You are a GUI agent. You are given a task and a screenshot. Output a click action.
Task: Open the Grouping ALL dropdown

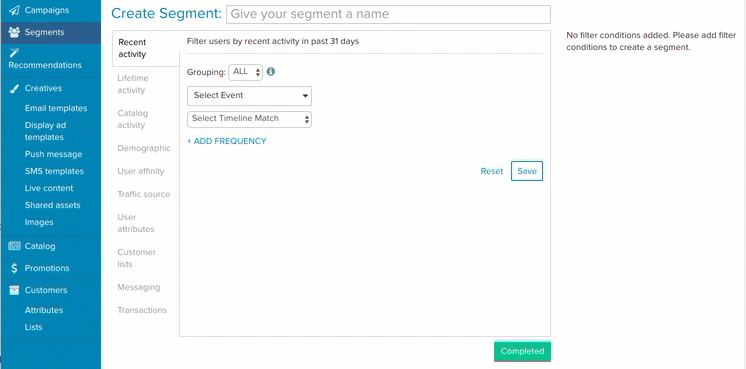click(x=245, y=72)
